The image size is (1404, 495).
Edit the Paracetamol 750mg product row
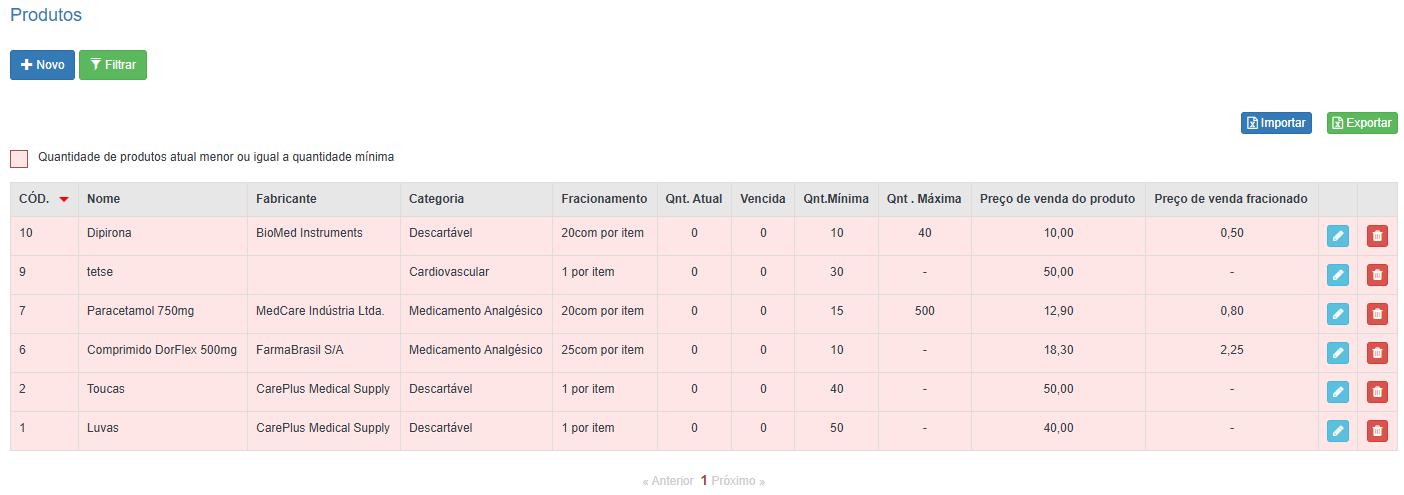tap(1337, 314)
